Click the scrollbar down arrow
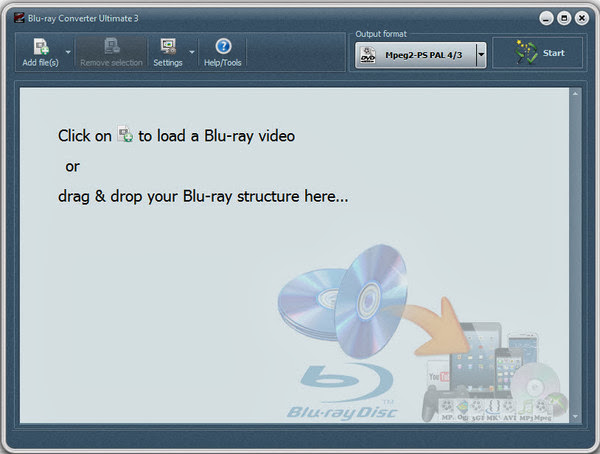 point(575,416)
